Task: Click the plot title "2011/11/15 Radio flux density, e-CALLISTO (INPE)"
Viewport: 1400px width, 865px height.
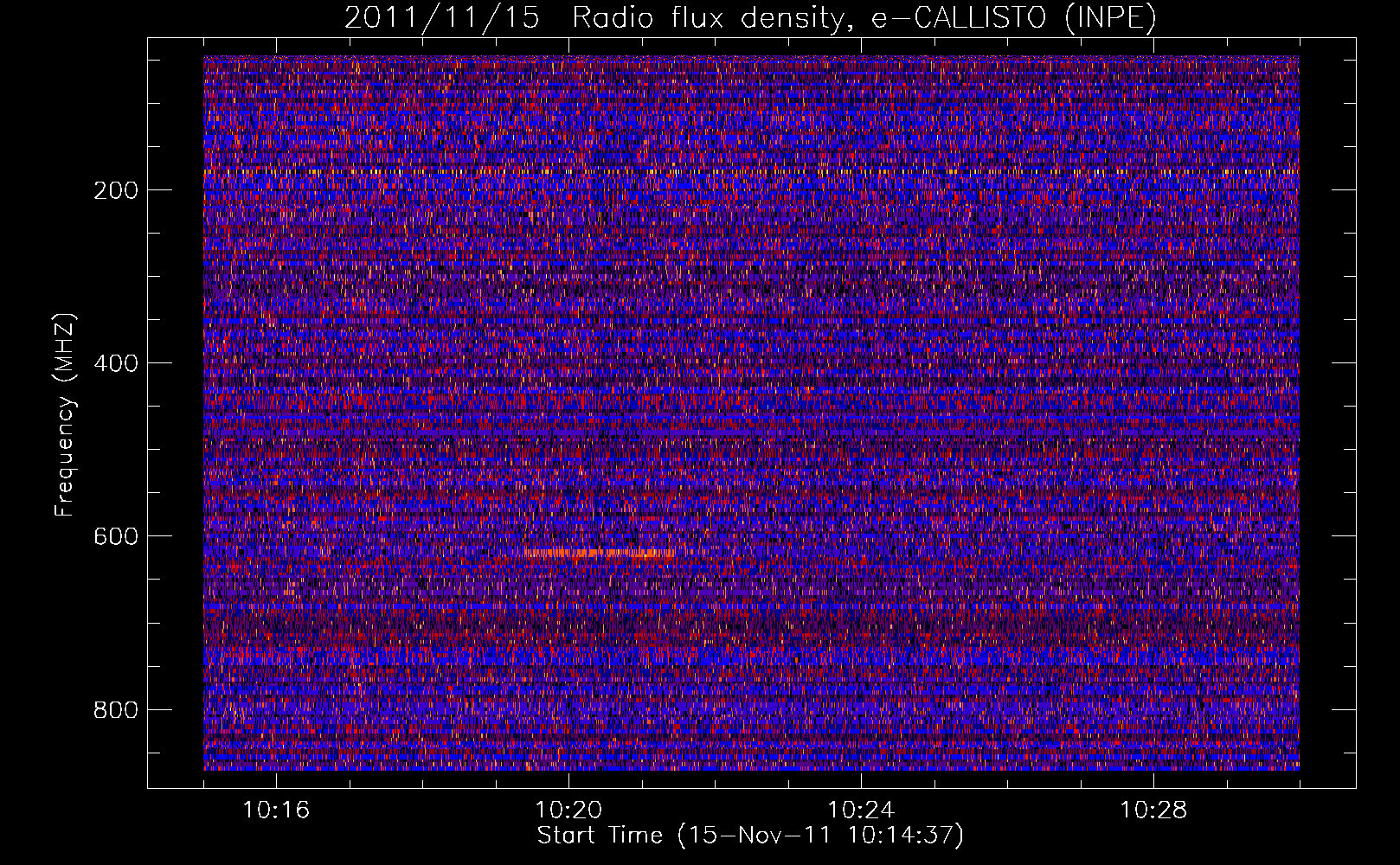Action: point(750,17)
